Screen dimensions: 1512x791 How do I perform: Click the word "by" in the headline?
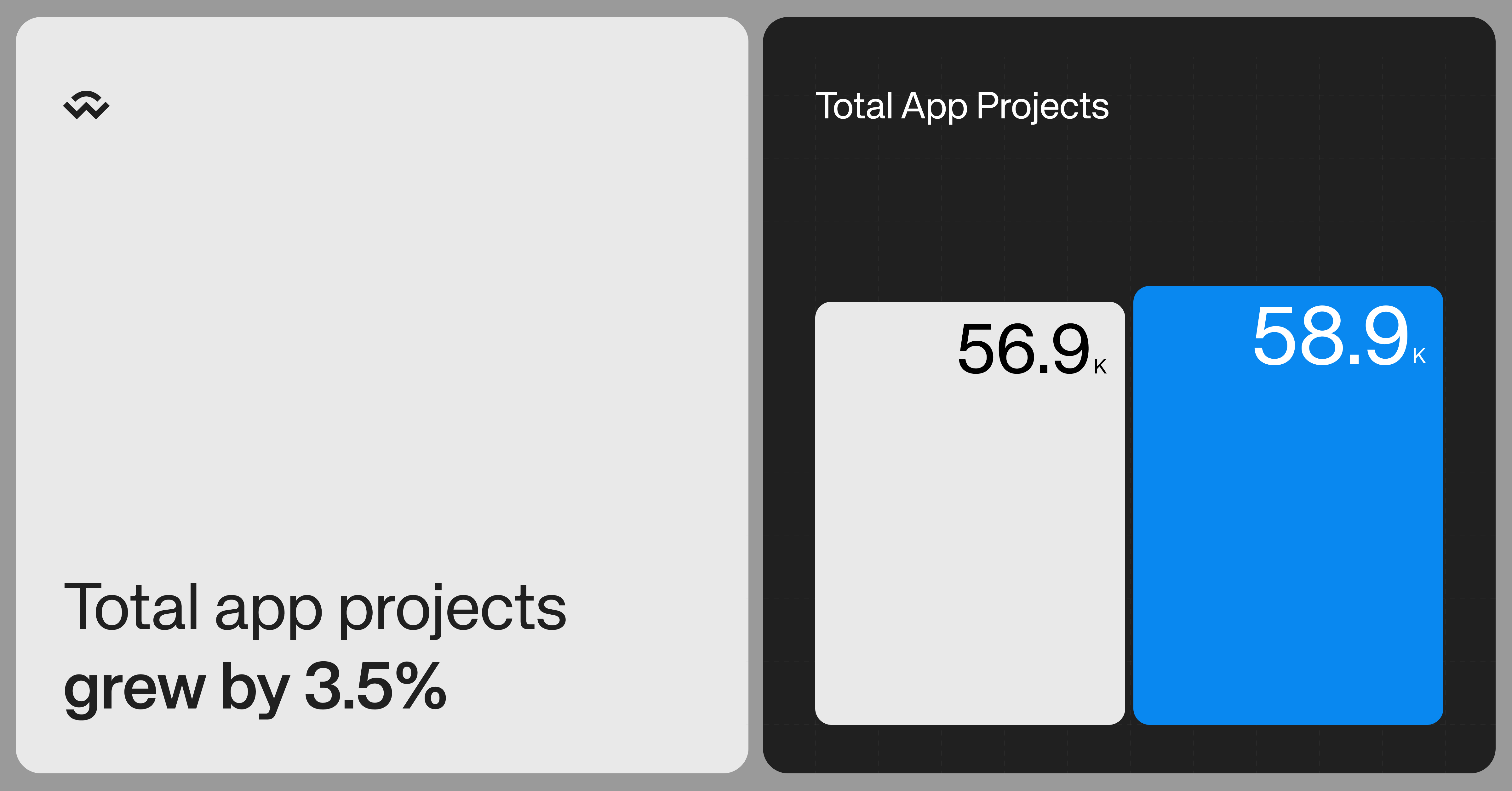pyautogui.click(x=255, y=688)
